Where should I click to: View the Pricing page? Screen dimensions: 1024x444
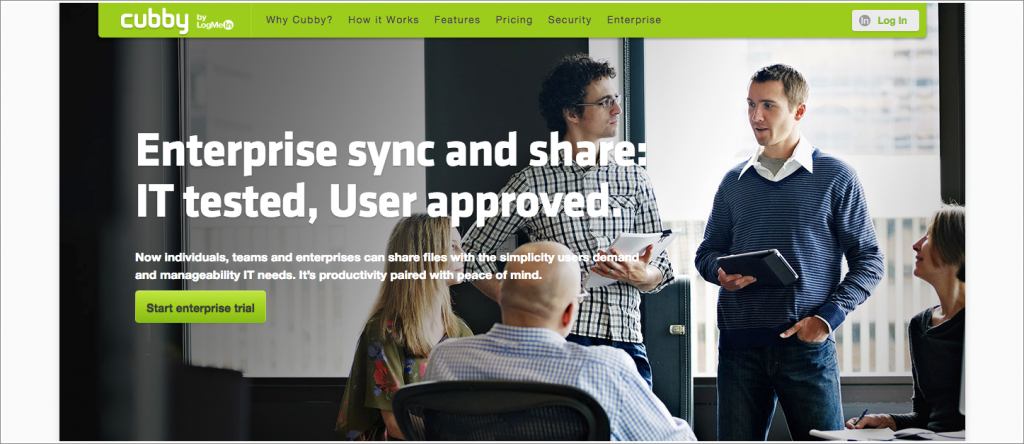(514, 20)
